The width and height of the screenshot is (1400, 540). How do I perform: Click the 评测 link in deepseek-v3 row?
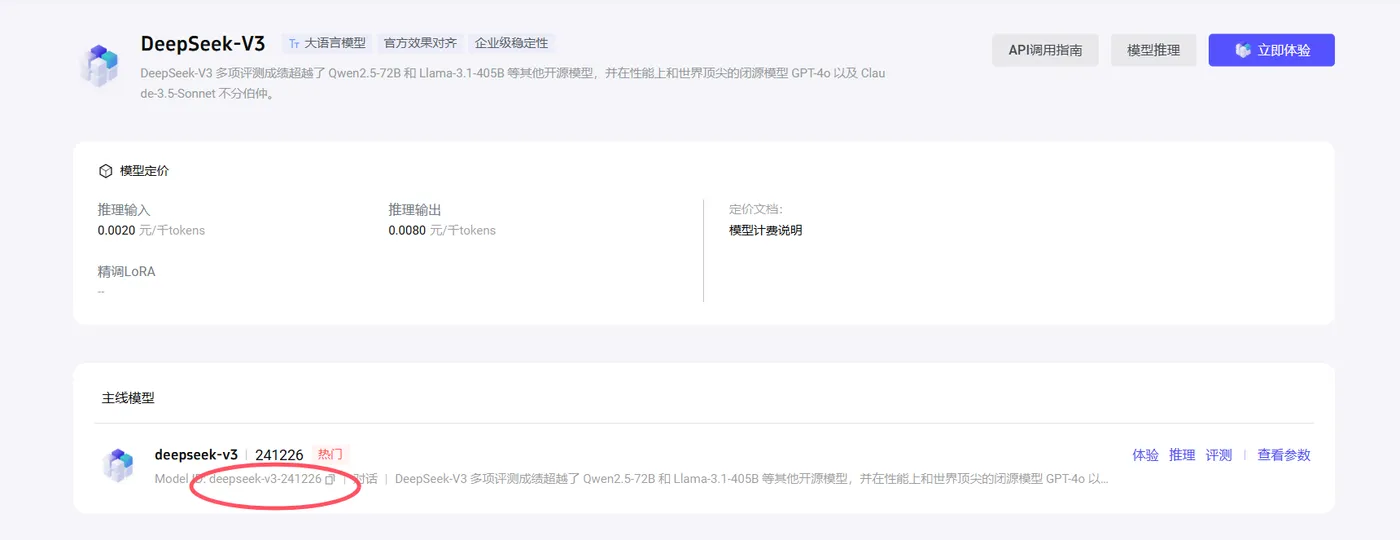click(x=1219, y=455)
